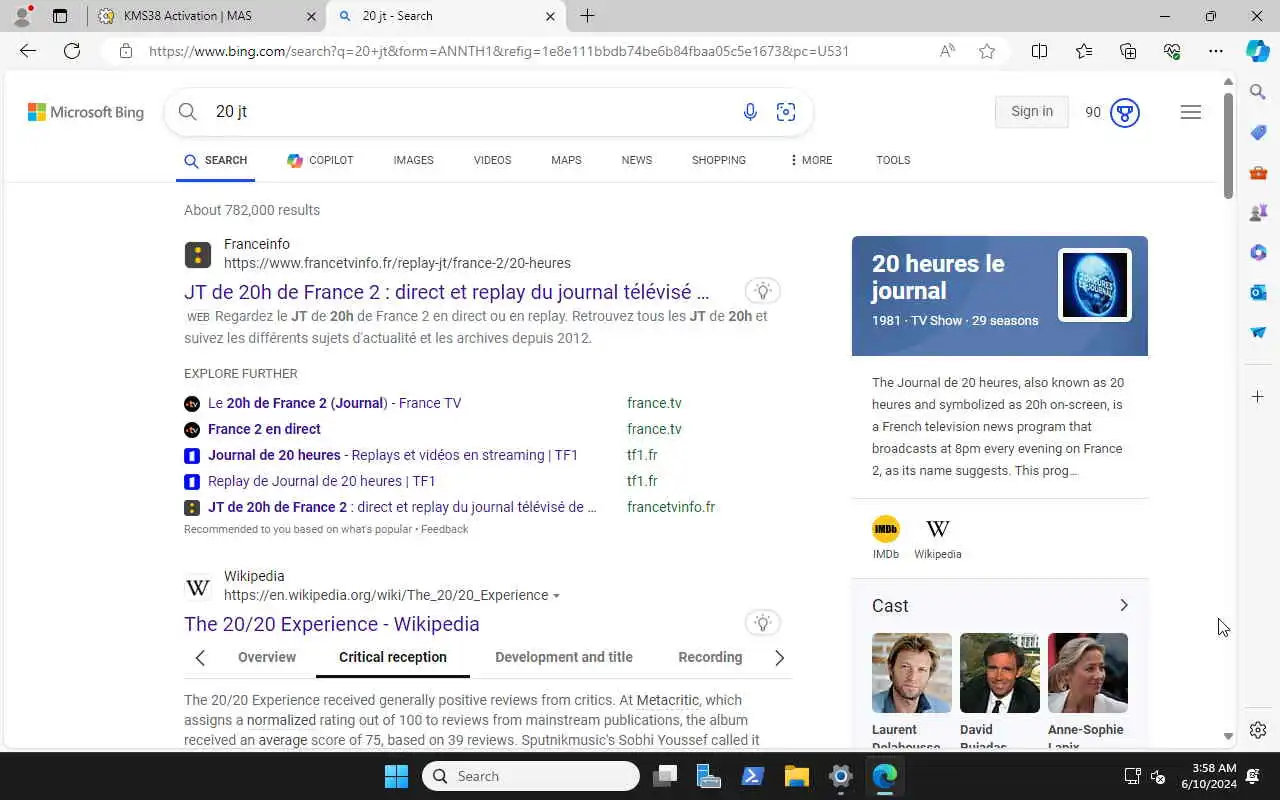Screen dimensions: 1280x800
Task: Open the Copilot icon in Edge toolbar
Action: click(x=1258, y=51)
